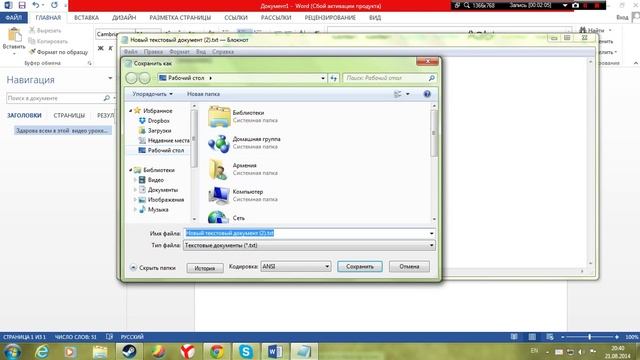
Task: Click the redo icon in Word's quick access toolbar
Action: [x=54, y=5]
